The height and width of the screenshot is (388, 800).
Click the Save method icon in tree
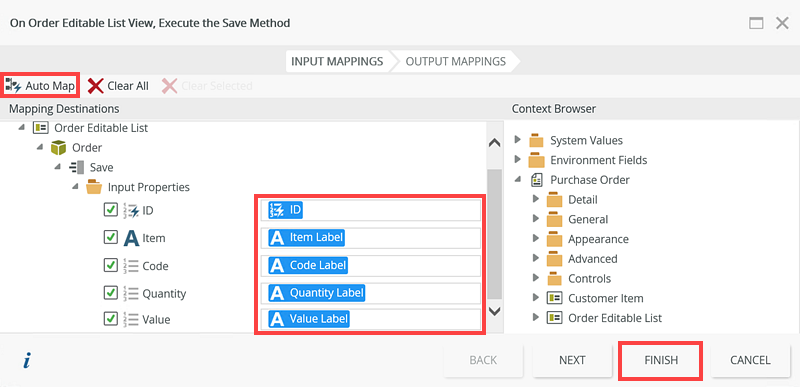(x=77, y=167)
